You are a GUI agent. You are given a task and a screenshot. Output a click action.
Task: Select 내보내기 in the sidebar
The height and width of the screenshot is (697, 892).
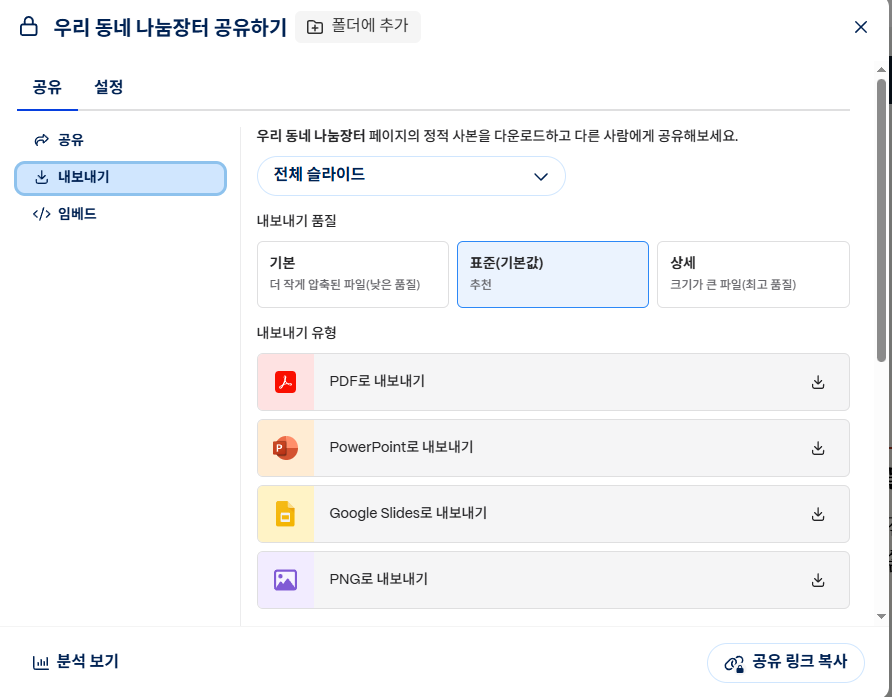pos(121,178)
